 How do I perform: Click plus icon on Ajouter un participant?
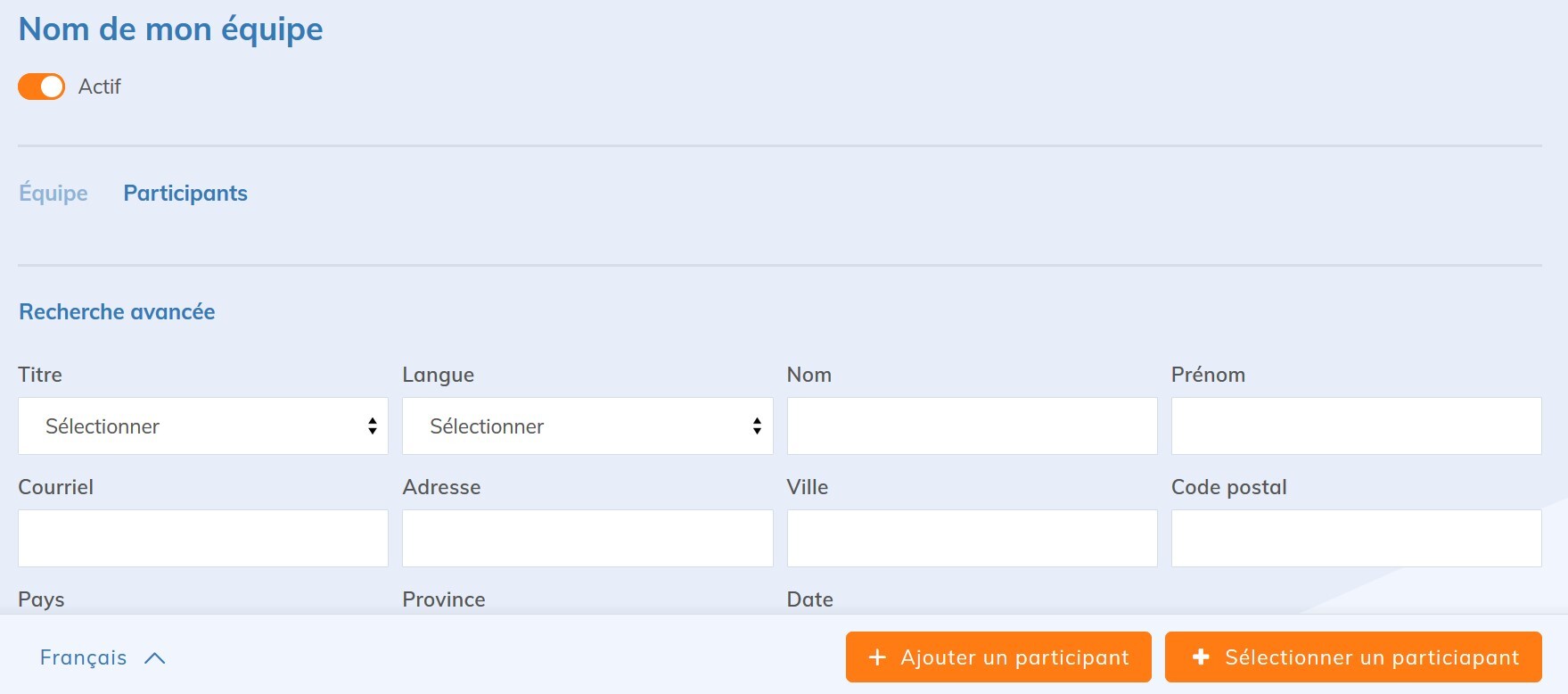click(x=877, y=657)
